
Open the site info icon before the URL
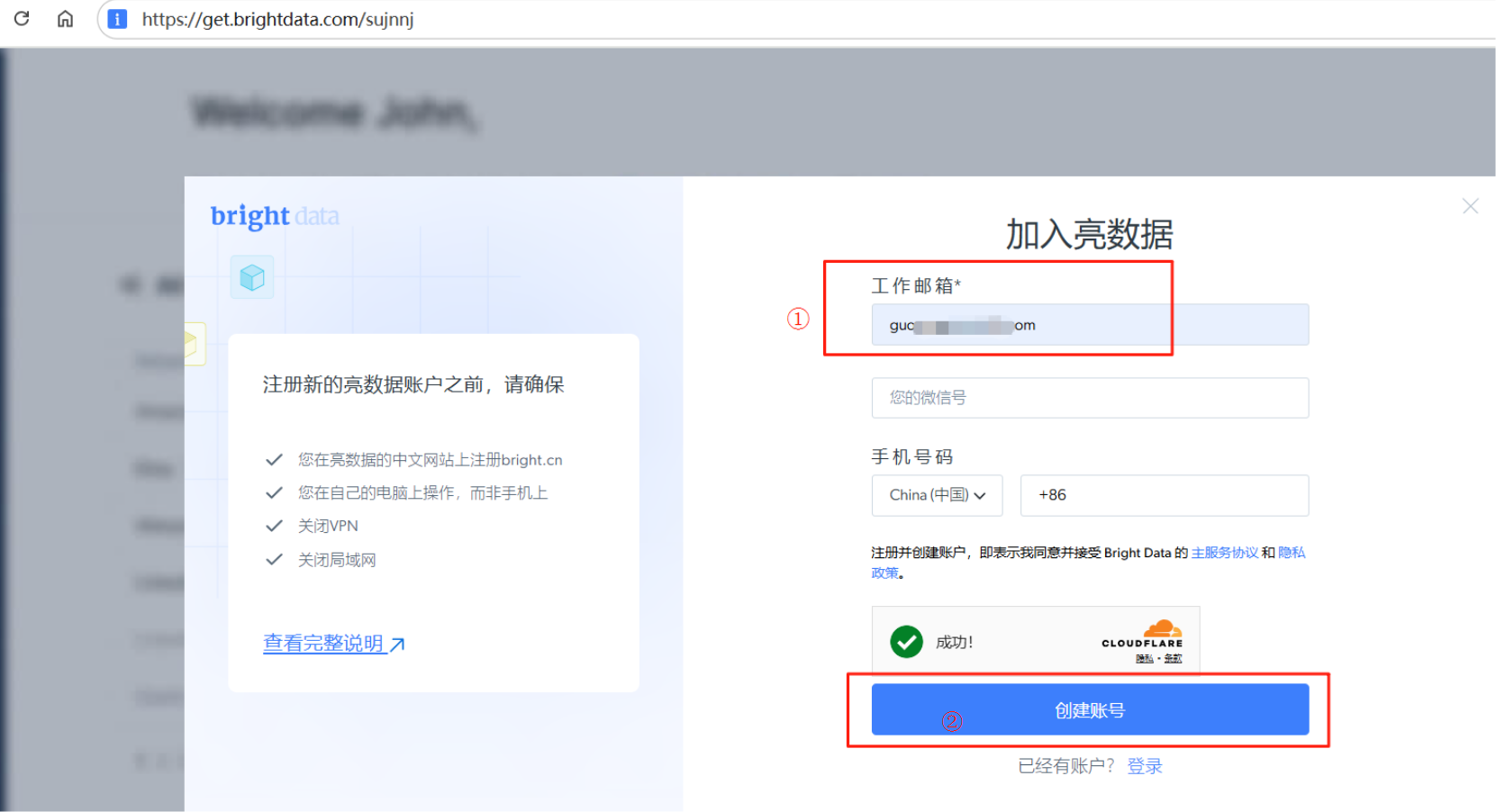(117, 19)
